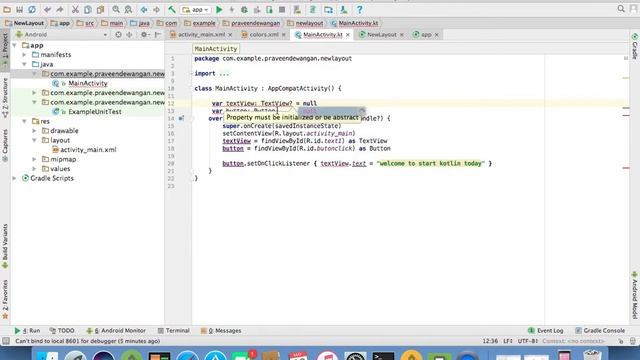Navigate Back with the left arrow

[x=144, y=9]
